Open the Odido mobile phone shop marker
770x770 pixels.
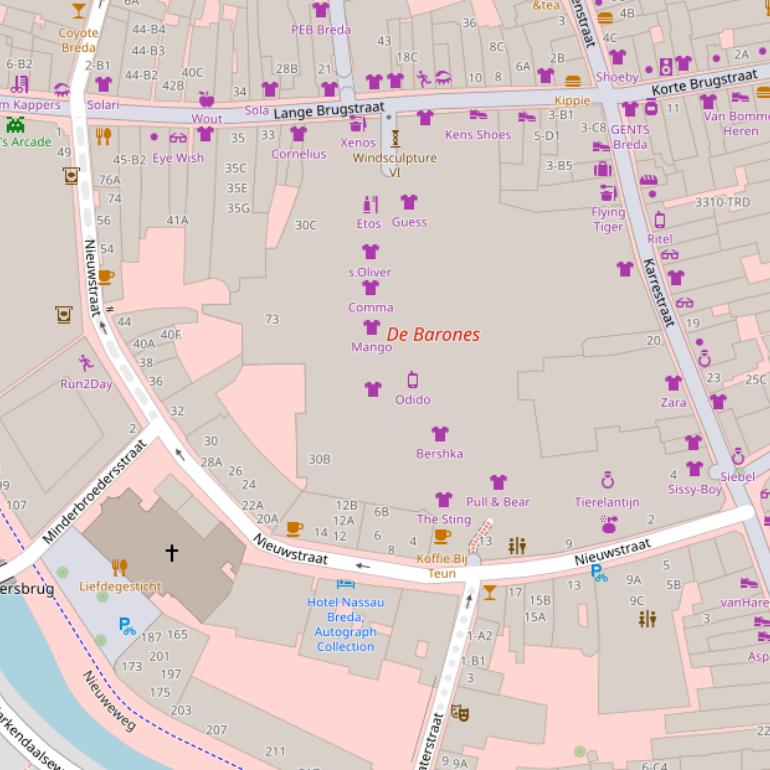(x=412, y=380)
